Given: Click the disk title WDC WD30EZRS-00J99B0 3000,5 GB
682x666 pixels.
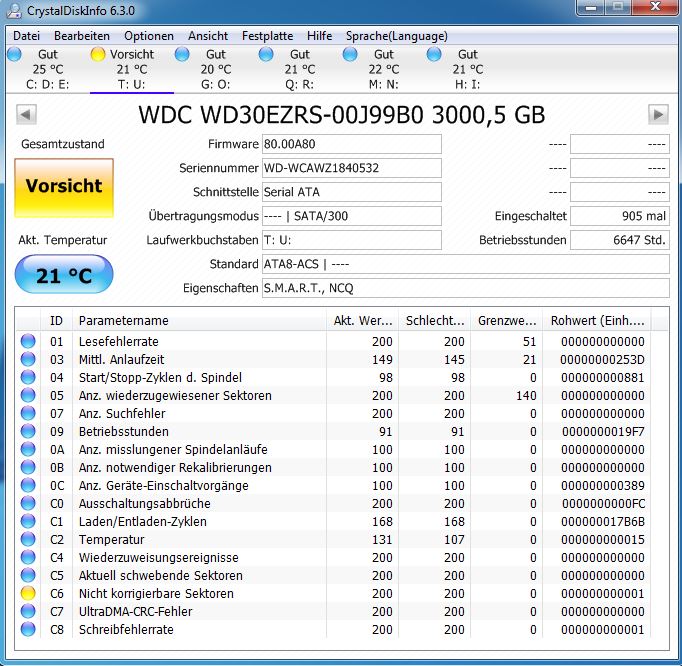Looking at the screenshot, I should click(342, 115).
